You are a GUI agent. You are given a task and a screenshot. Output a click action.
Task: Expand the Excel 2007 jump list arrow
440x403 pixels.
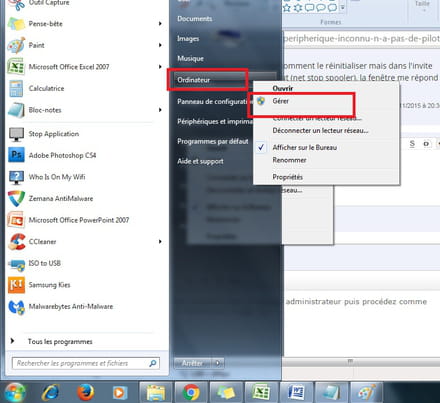click(x=160, y=67)
